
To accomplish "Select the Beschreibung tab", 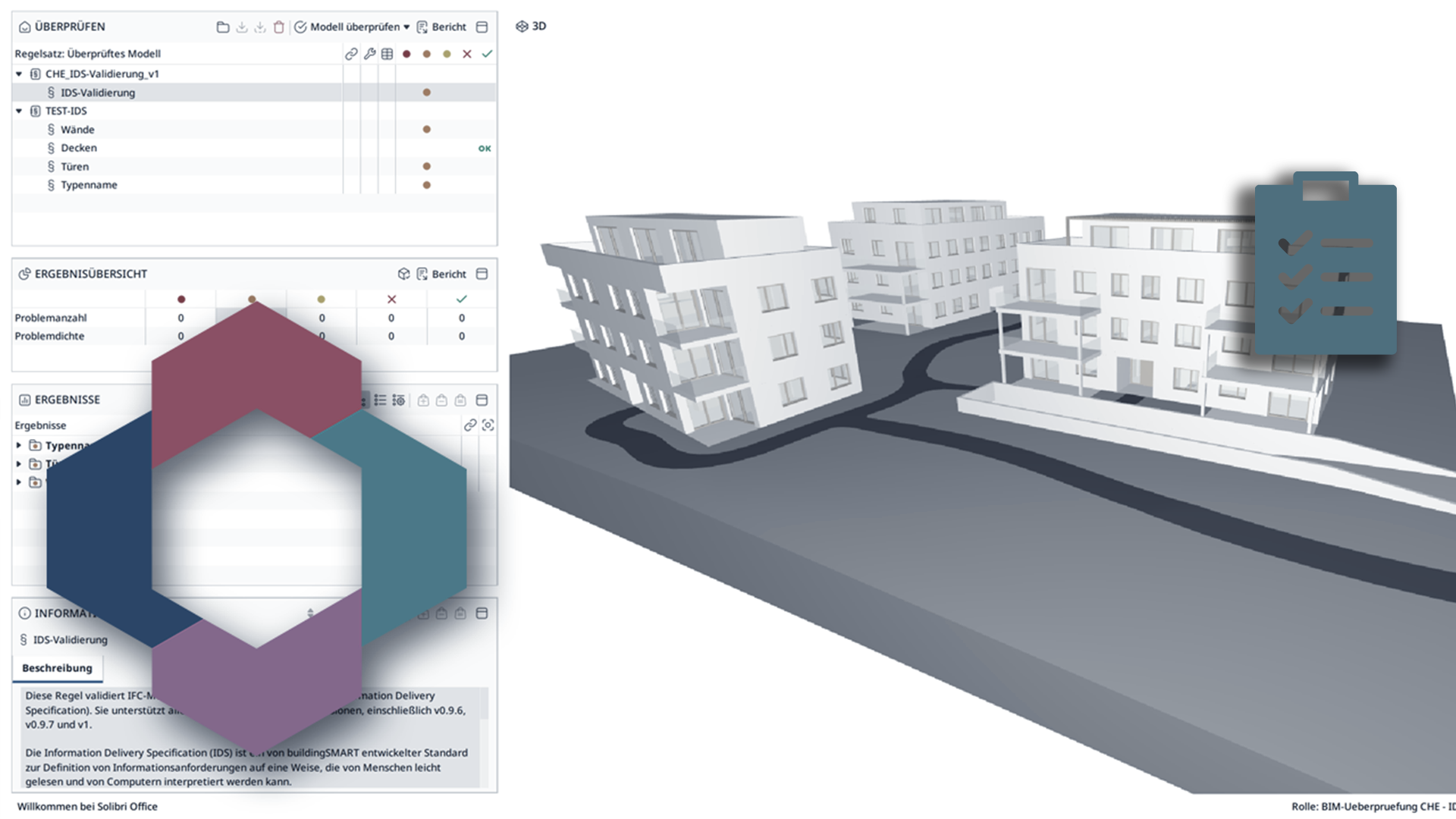I will click(x=57, y=668).
